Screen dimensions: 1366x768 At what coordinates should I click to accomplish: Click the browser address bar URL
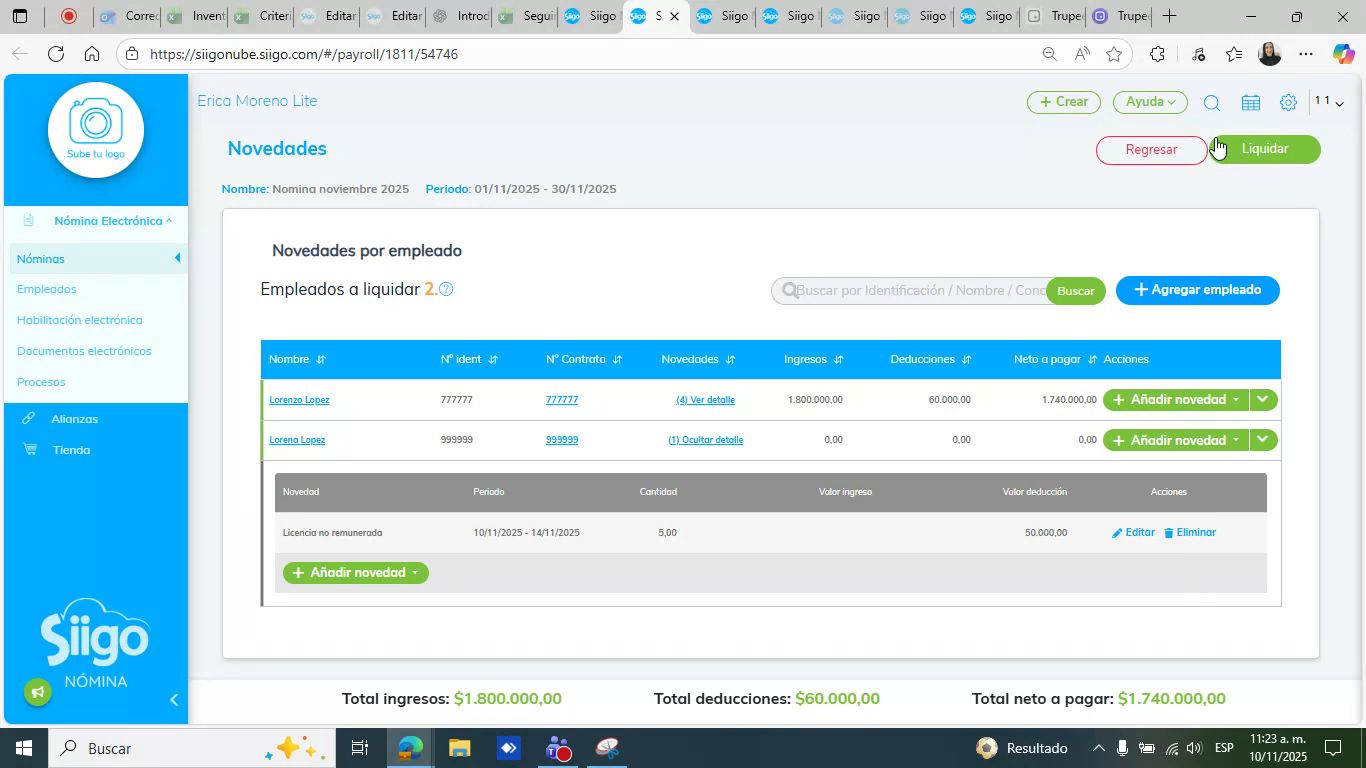(x=304, y=54)
